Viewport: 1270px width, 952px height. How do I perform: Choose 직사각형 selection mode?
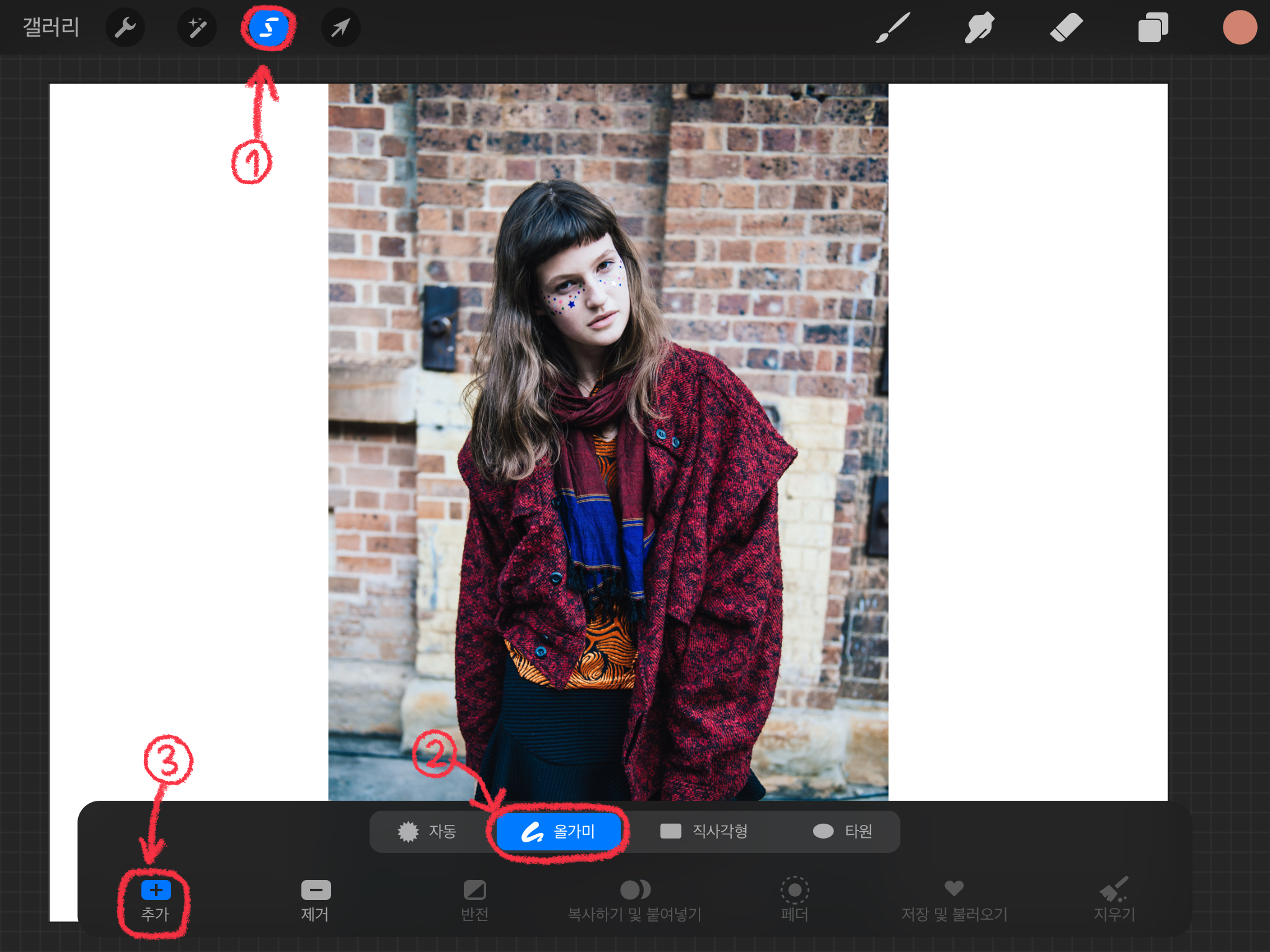[x=704, y=831]
